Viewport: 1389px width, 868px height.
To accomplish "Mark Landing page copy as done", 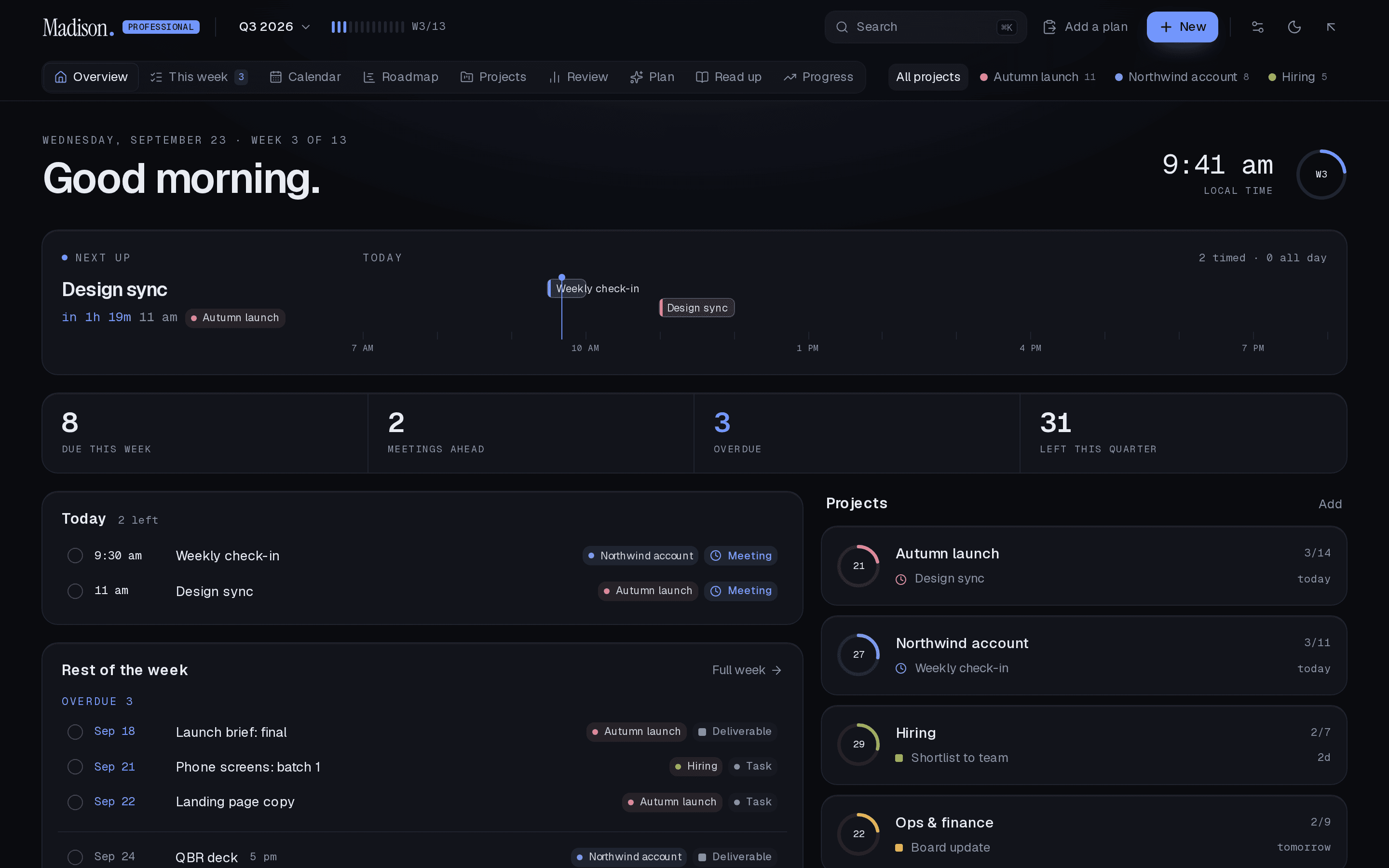I will (75, 802).
